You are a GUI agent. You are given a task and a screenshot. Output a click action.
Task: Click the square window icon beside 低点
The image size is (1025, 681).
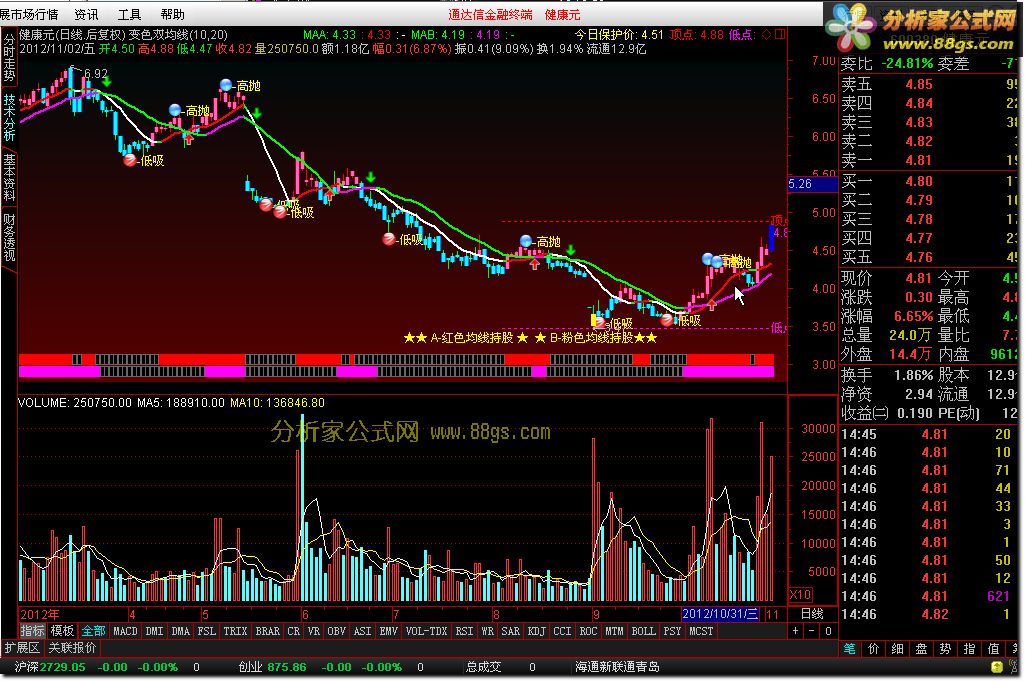coord(780,35)
